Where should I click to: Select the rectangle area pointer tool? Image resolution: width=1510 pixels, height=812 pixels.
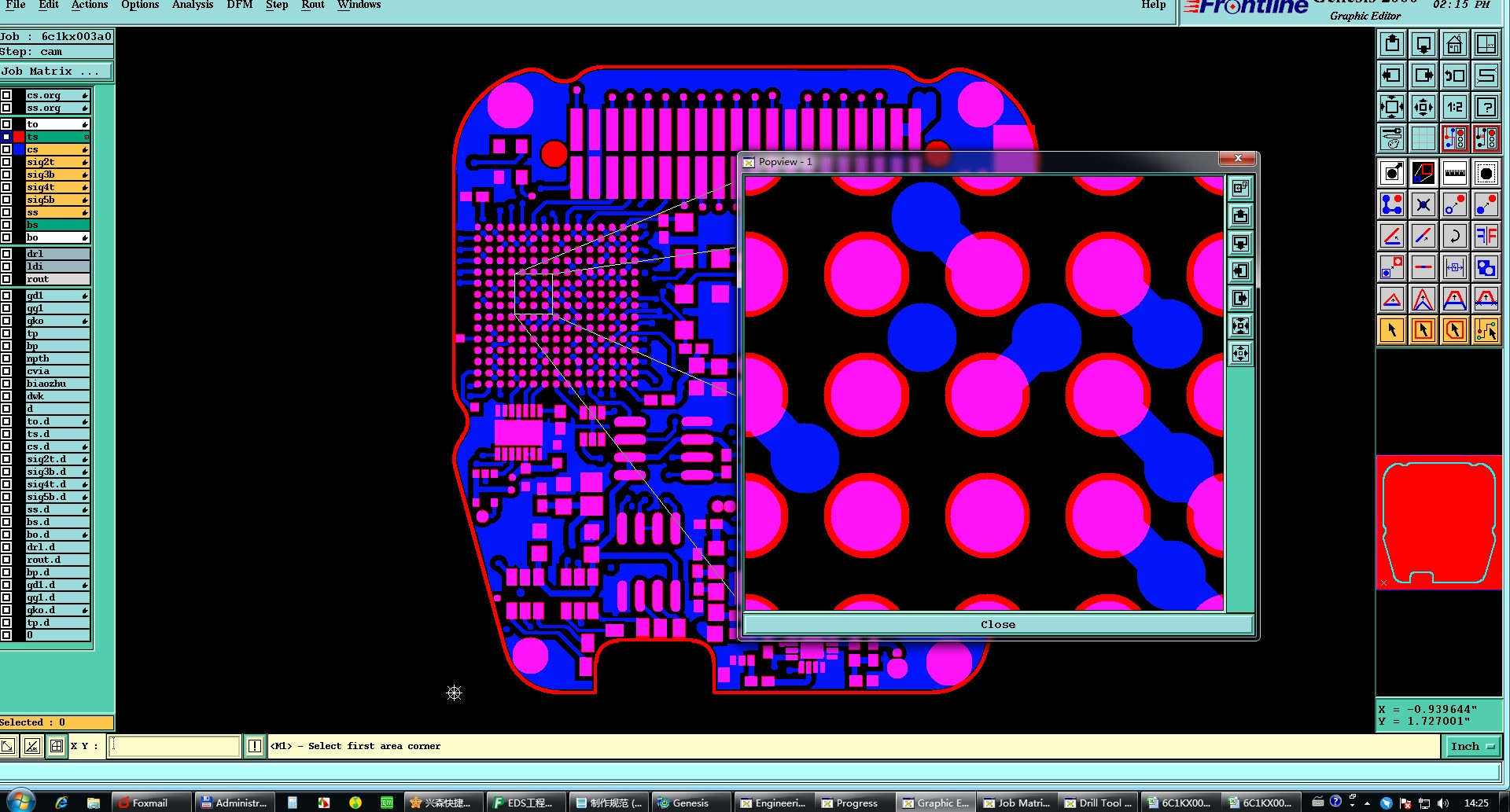(1423, 330)
